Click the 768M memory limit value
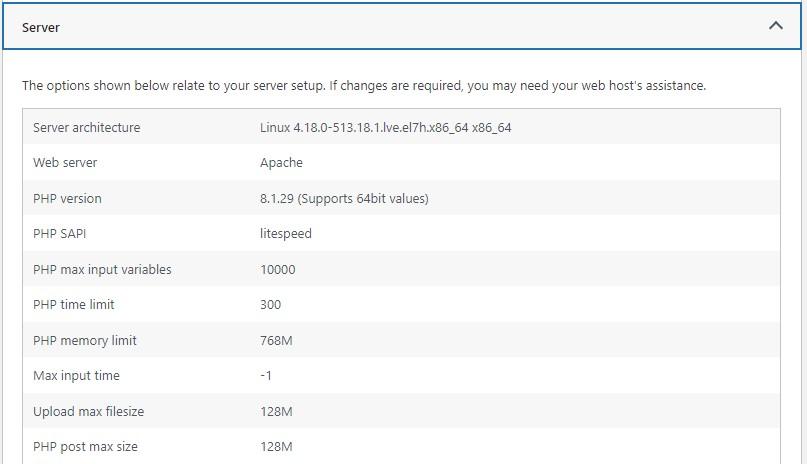 point(276,341)
